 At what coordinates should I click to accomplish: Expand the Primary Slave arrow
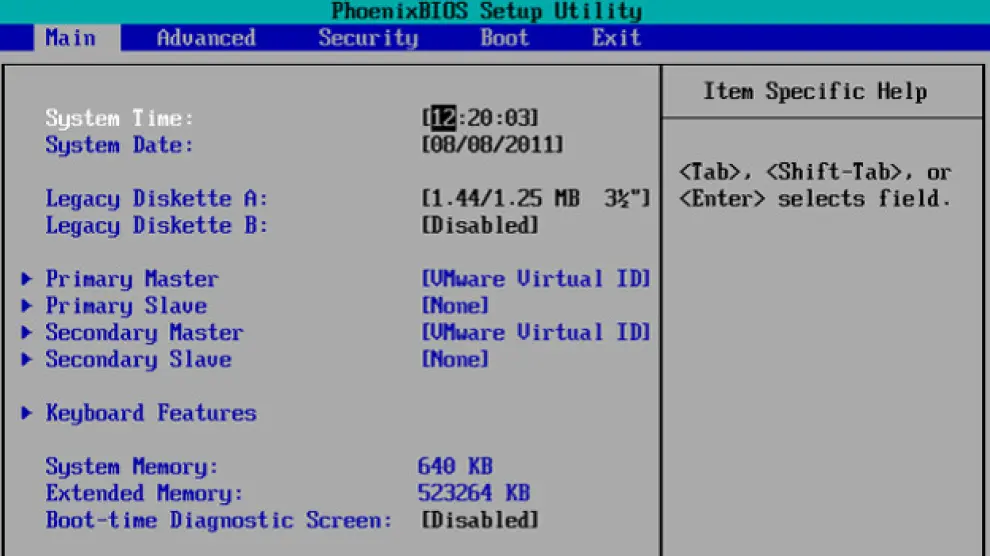[x=27, y=306]
